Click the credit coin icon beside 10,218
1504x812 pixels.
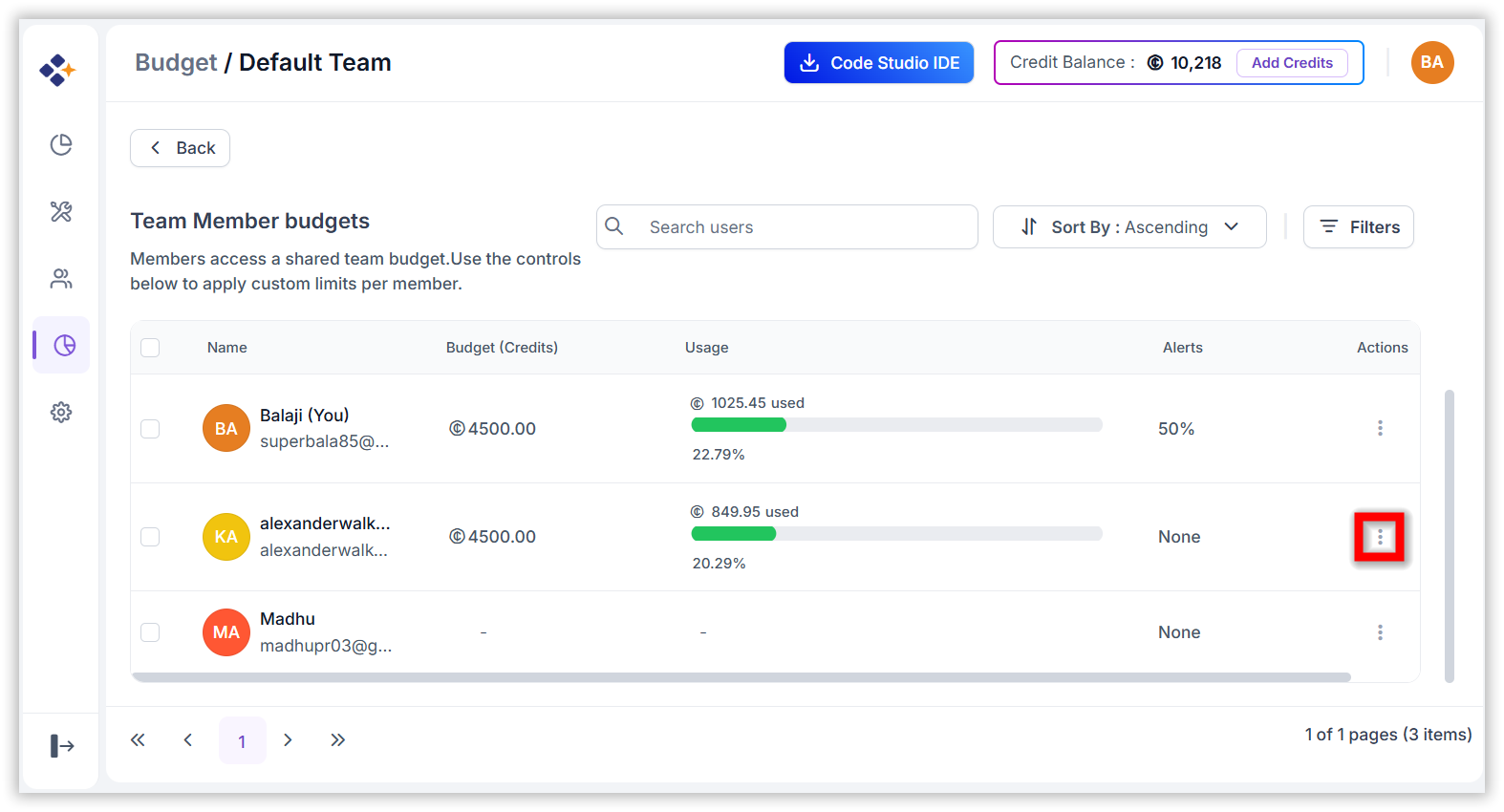[1155, 62]
